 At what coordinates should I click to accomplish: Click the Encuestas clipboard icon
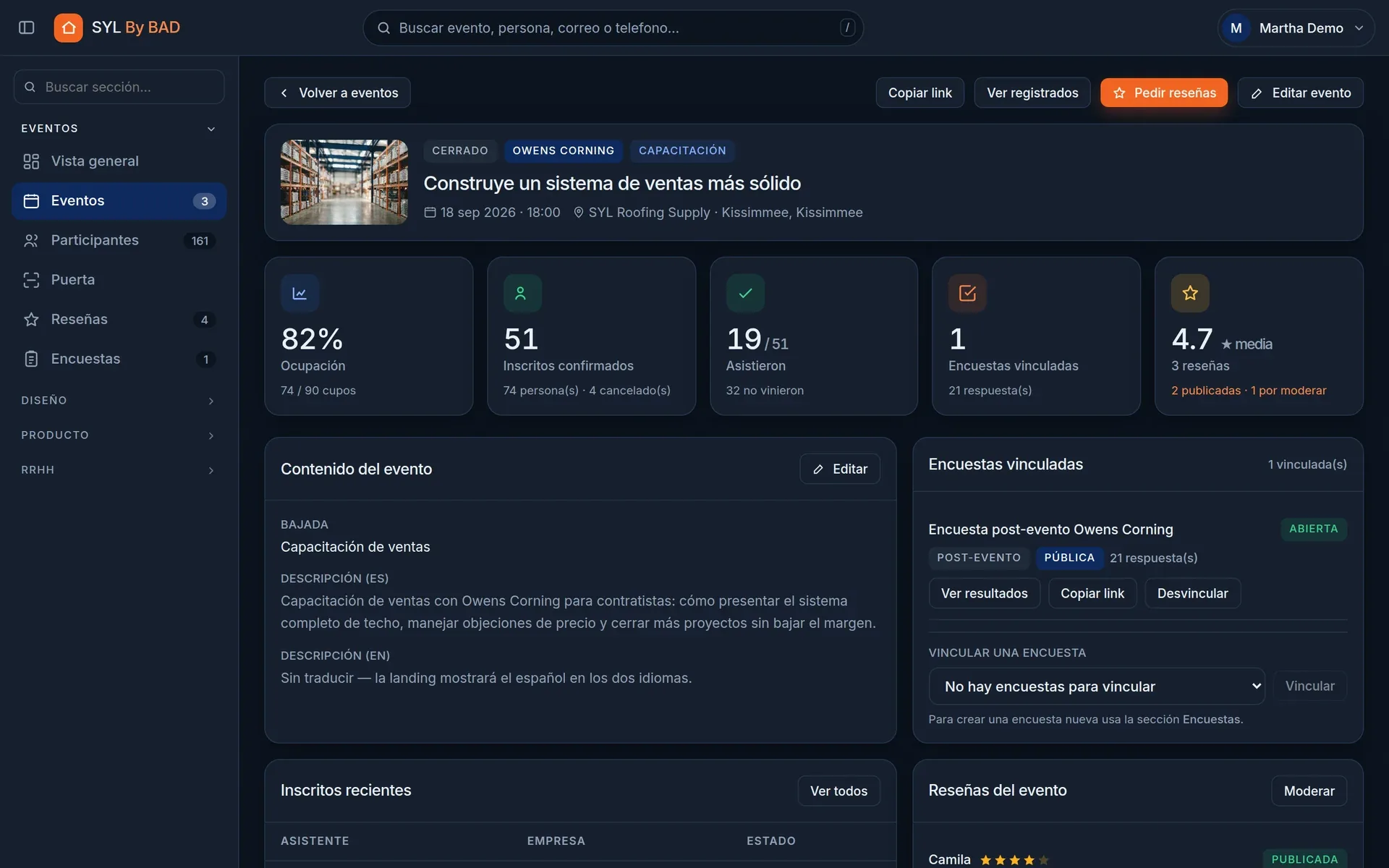(31, 359)
